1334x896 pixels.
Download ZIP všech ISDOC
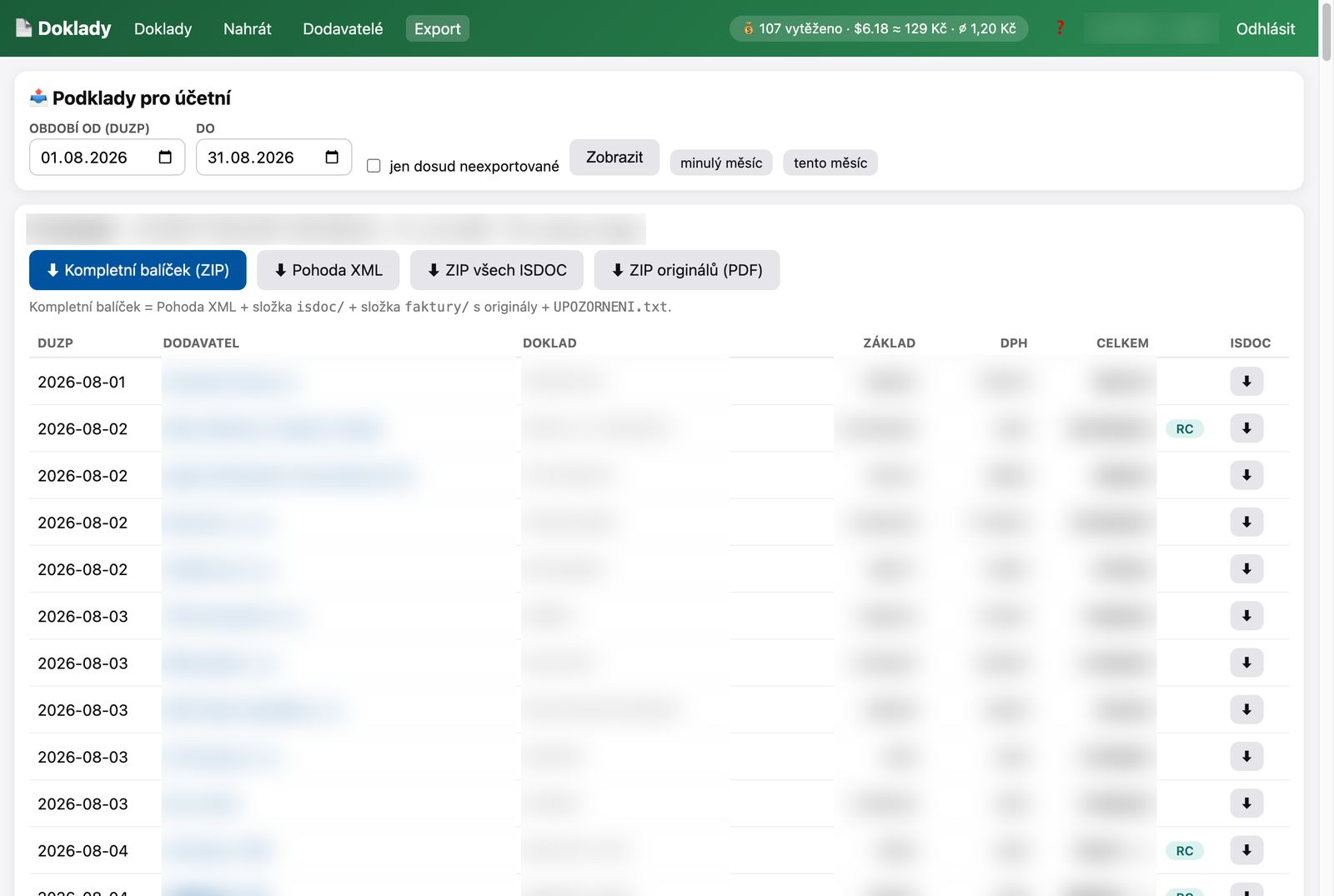coord(497,270)
